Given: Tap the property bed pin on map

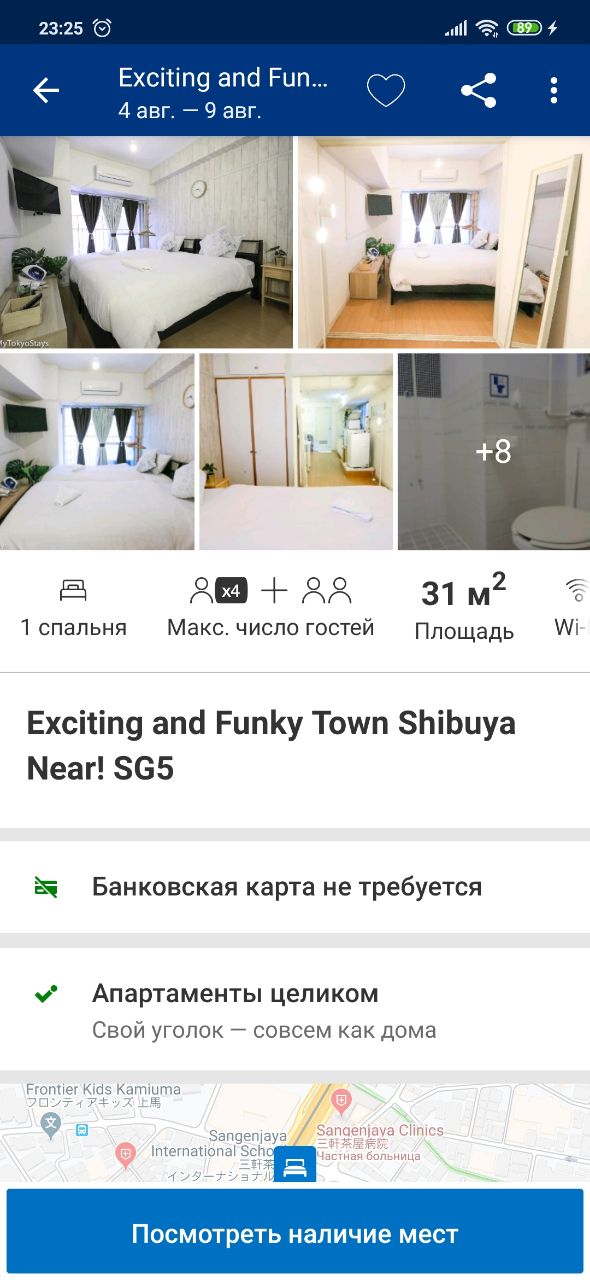Looking at the screenshot, I should pyautogui.click(x=295, y=1165).
